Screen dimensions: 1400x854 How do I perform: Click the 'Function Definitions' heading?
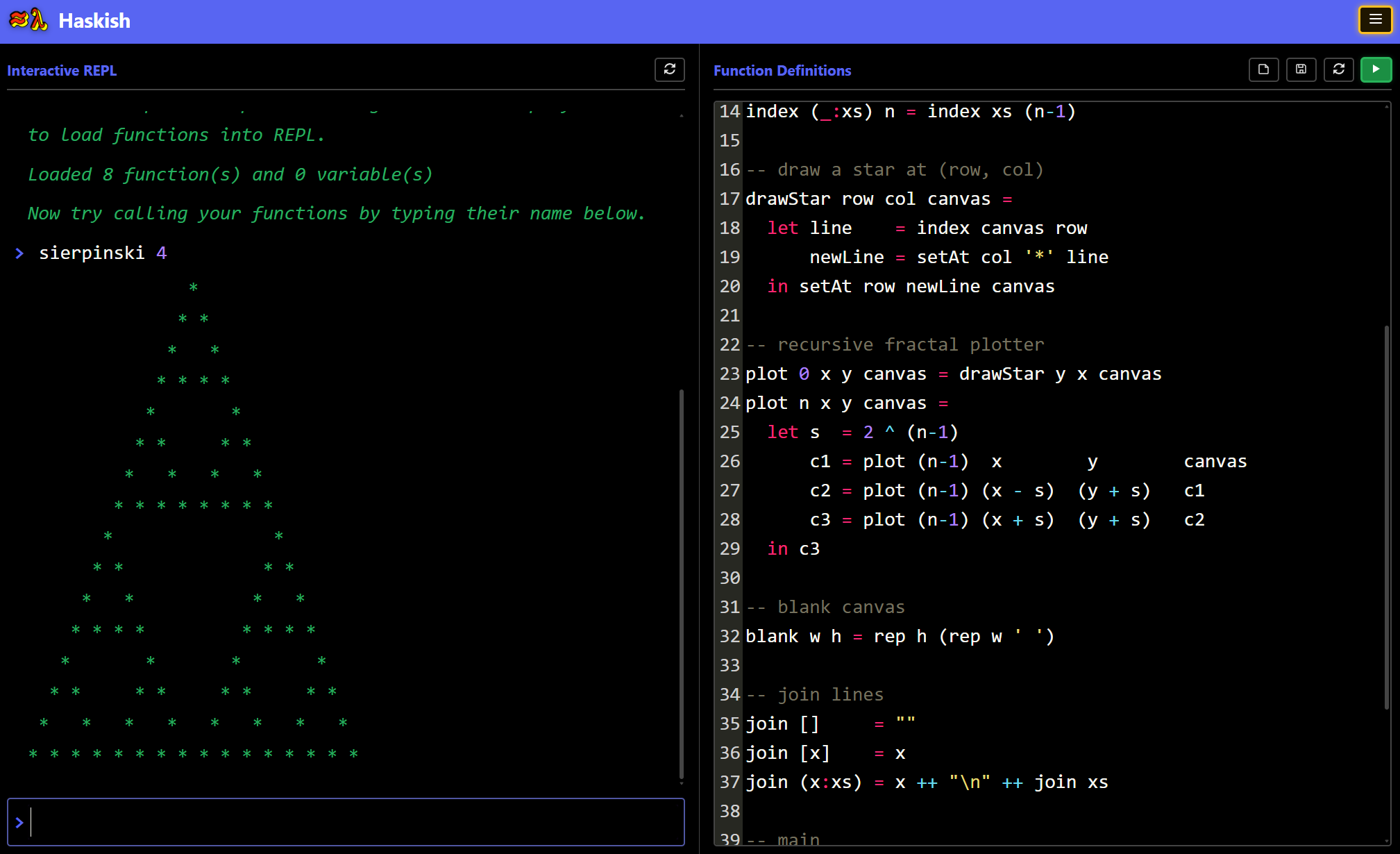pos(782,71)
